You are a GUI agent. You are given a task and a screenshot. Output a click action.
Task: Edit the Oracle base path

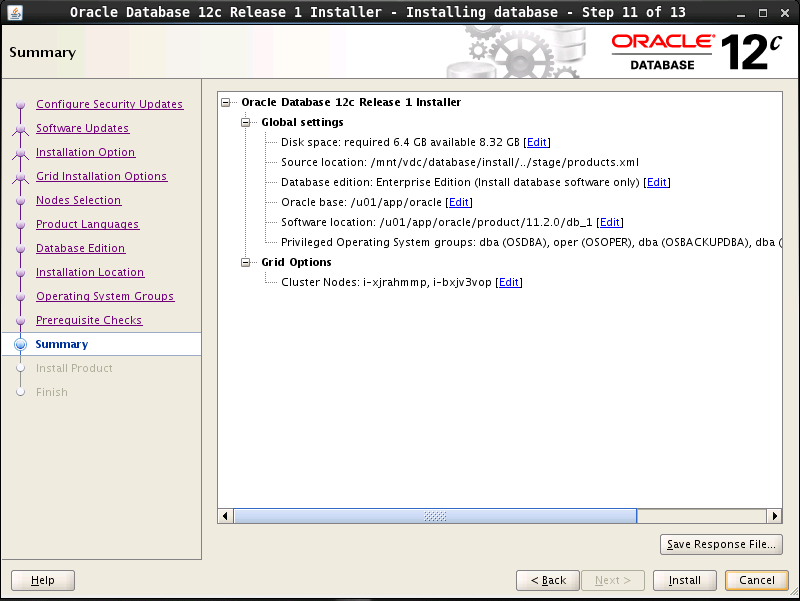pos(459,202)
